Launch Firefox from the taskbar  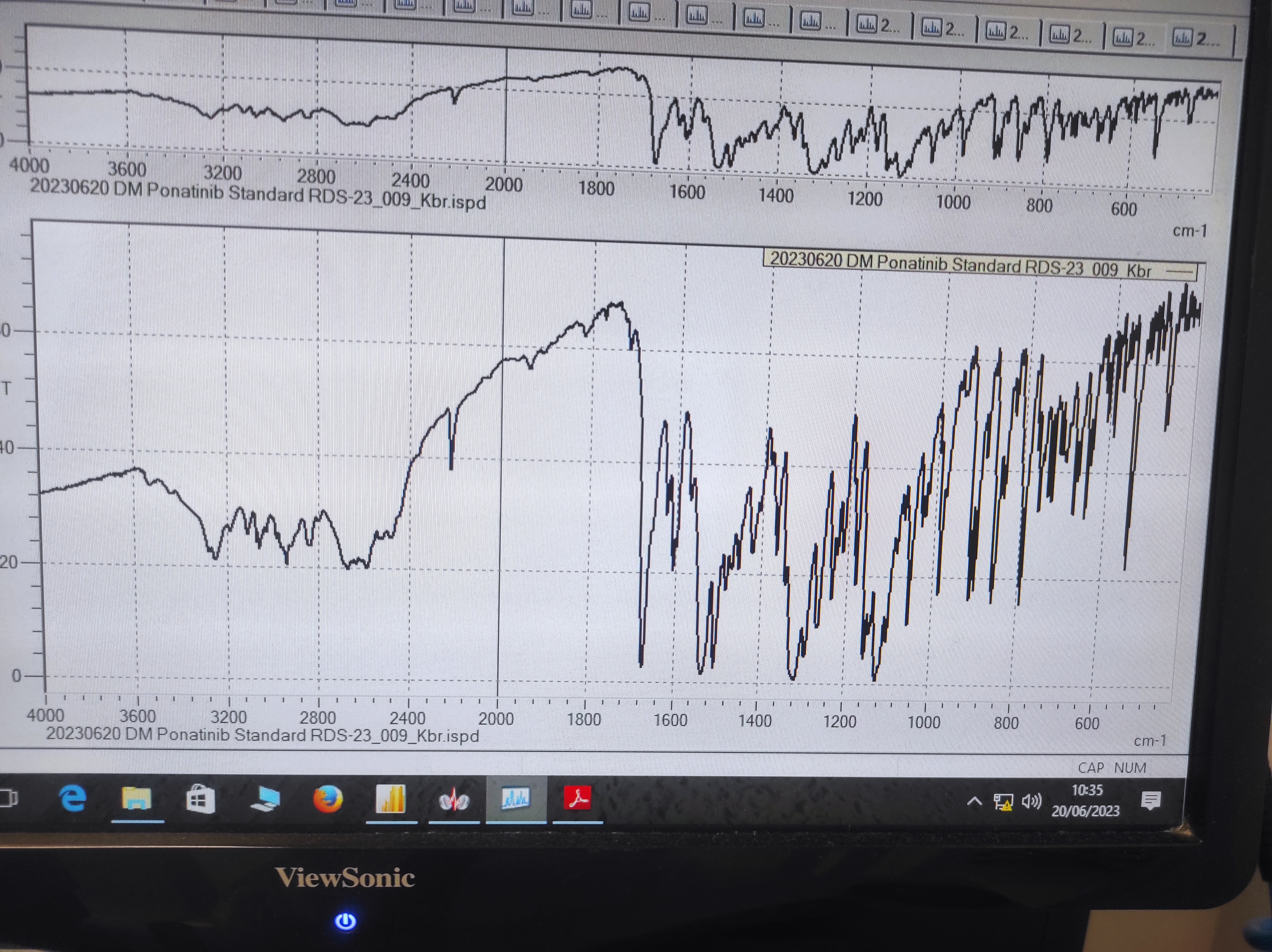tap(328, 800)
